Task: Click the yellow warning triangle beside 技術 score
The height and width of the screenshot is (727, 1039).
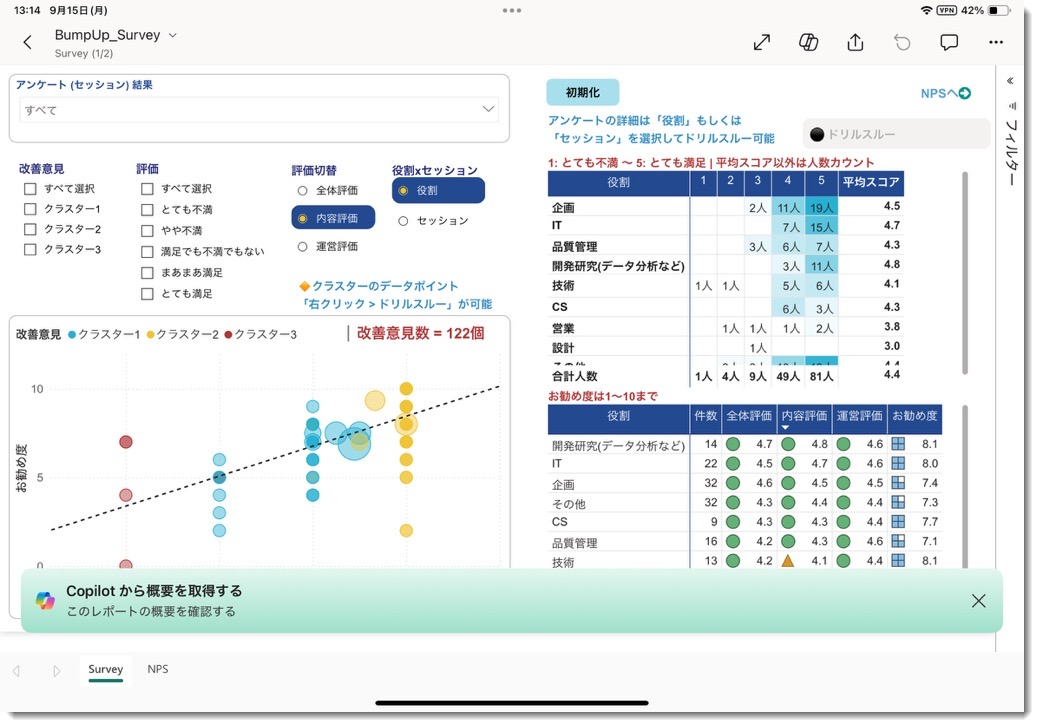Action: pos(789,563)
